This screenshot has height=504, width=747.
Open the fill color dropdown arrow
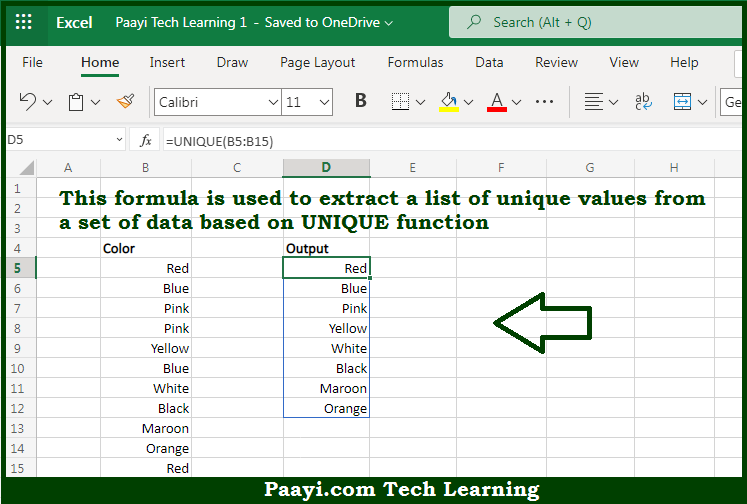coord(468,102)
